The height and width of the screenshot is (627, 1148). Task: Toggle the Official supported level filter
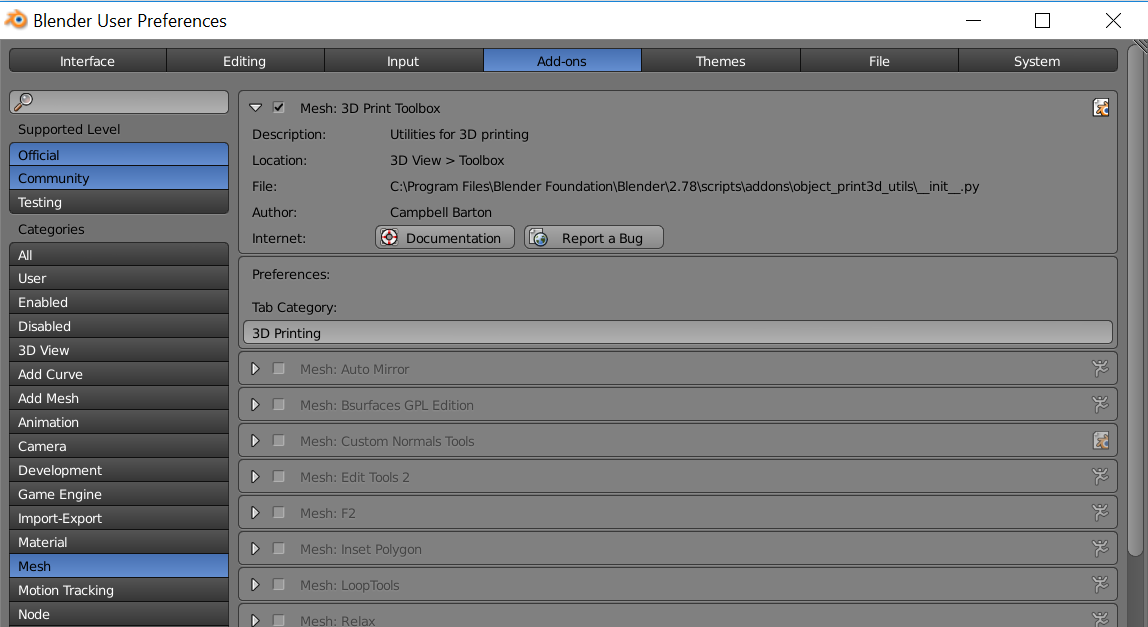pos(119,155)
